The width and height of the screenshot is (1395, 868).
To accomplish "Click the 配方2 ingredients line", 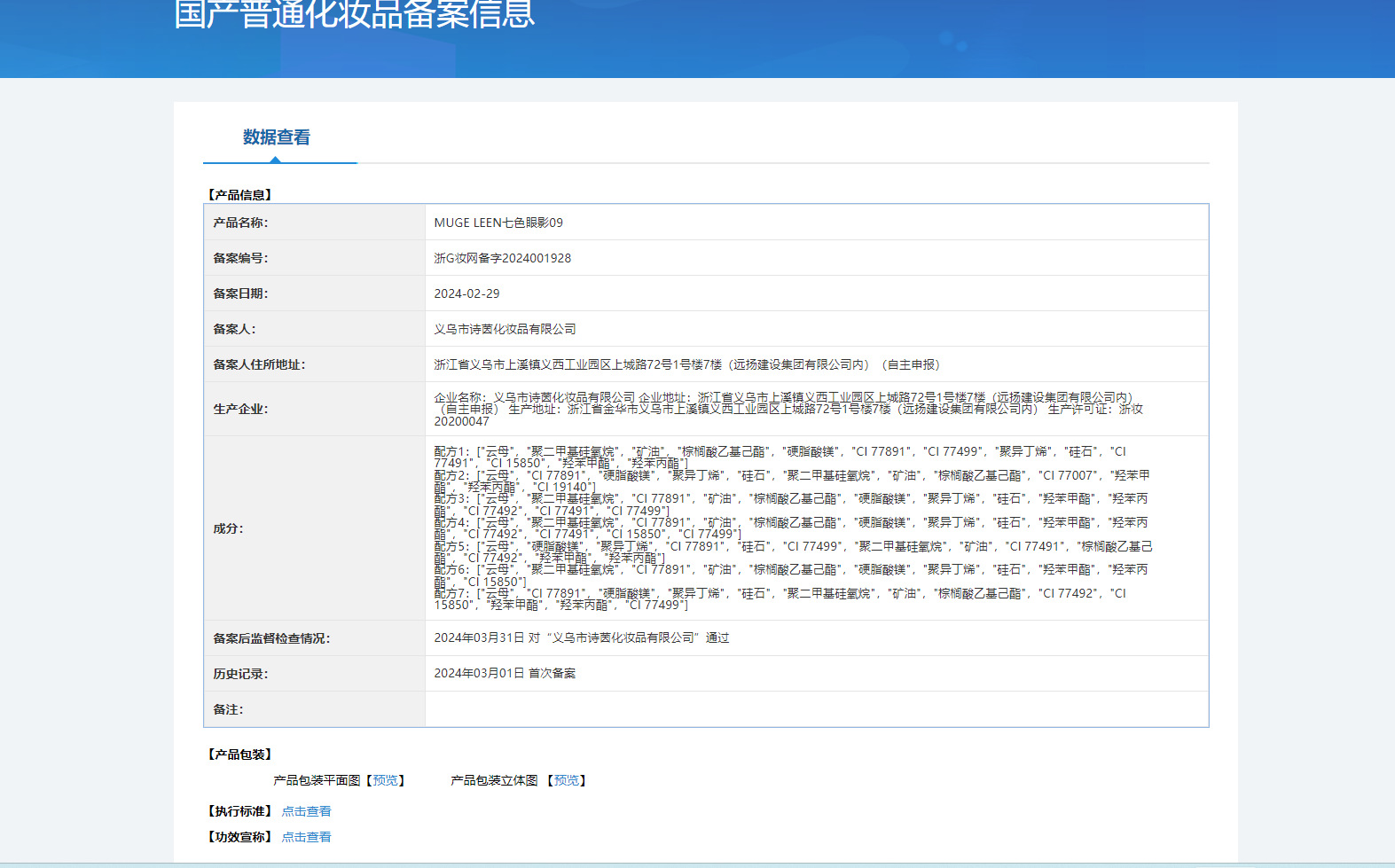I will (792, 481).
